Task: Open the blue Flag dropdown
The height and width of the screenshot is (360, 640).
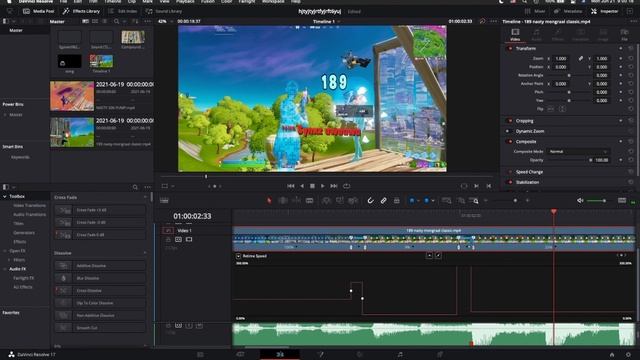Action: click(414, 200)
